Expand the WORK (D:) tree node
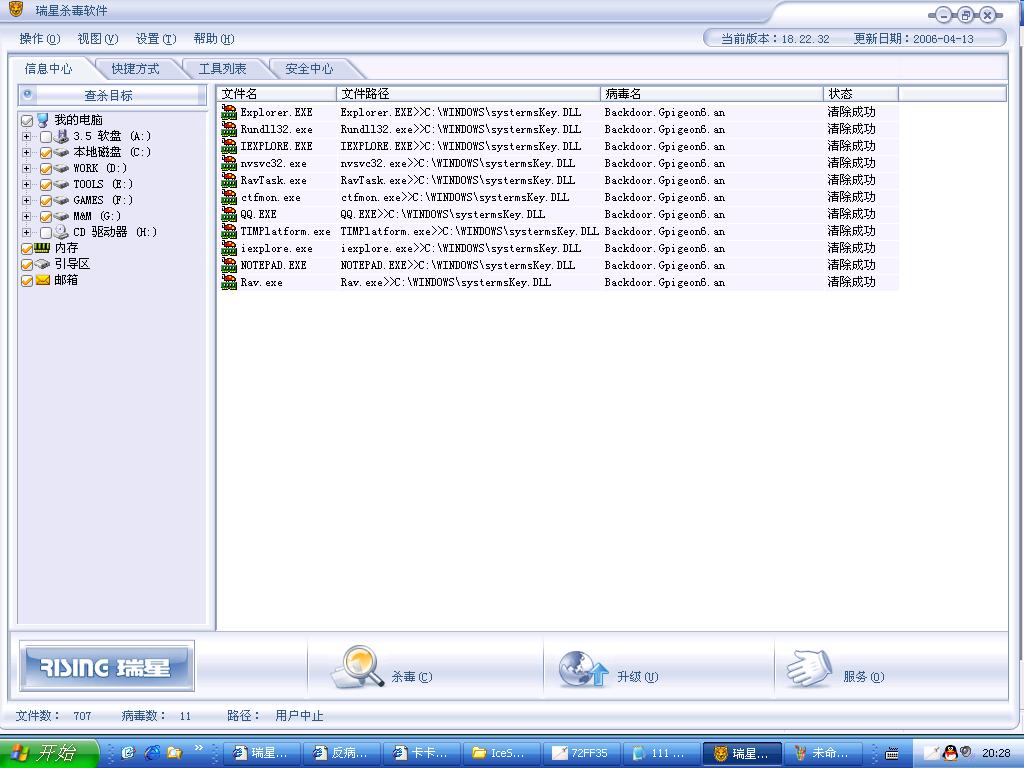The image size is (1024, 768). point(27,168)
